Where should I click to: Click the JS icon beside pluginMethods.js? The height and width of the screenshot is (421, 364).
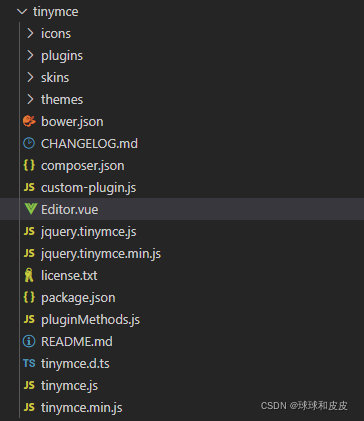pos(29,319)
